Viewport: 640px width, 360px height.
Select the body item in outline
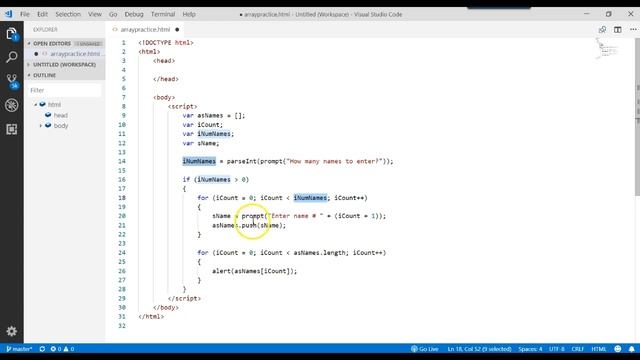[x=61, y=126]
